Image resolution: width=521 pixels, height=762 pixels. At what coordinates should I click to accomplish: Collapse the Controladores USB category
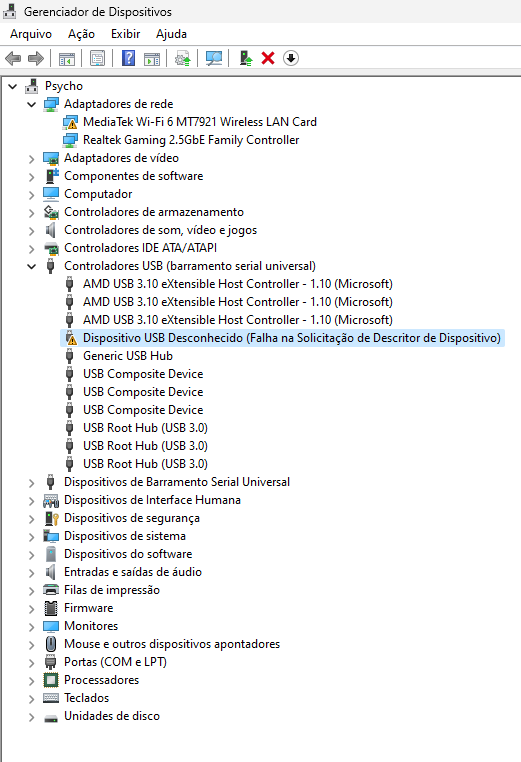coord(32,266)
